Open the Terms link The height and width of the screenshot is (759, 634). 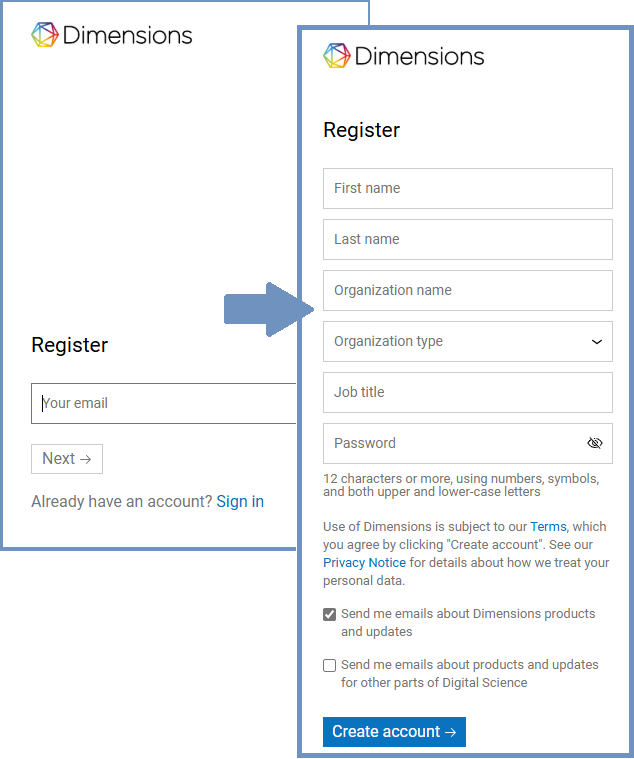click(x=548, y=527)
